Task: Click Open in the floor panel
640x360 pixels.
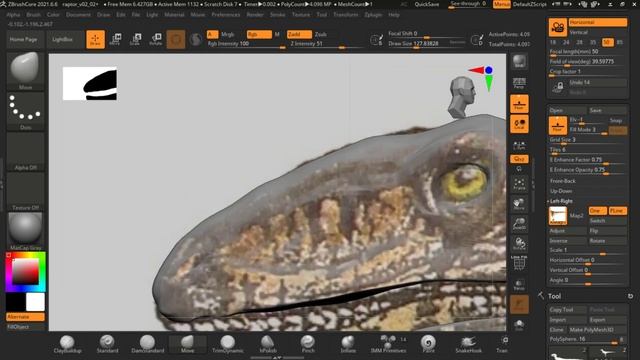Action: tap(567, 110)
